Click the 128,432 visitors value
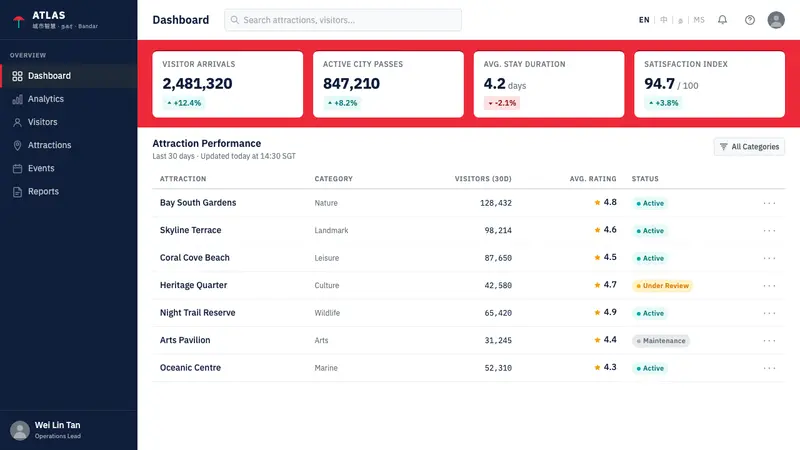Screen dimensions: 800x450 [x=495, y=203]
